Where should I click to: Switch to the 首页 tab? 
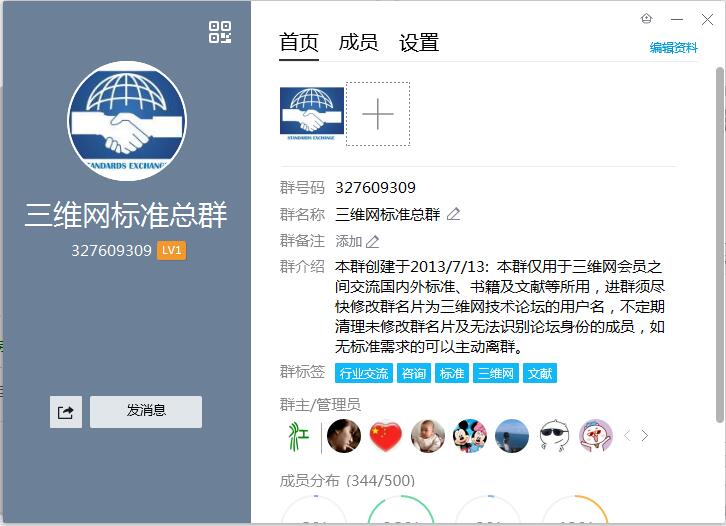point(299,43)
